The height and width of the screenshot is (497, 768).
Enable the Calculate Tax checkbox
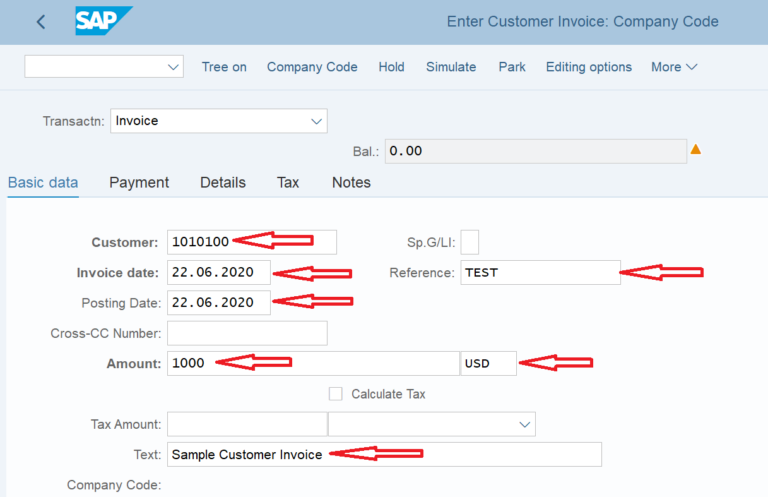tap(336, 394)
